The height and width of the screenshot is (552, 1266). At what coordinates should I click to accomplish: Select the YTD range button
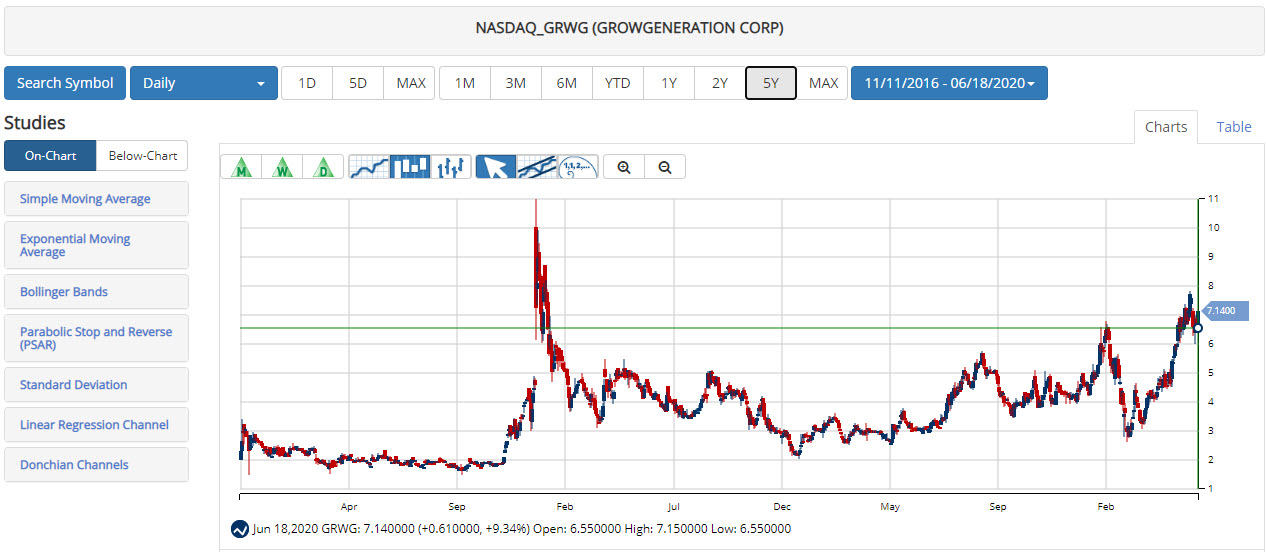tap(618, 83)
